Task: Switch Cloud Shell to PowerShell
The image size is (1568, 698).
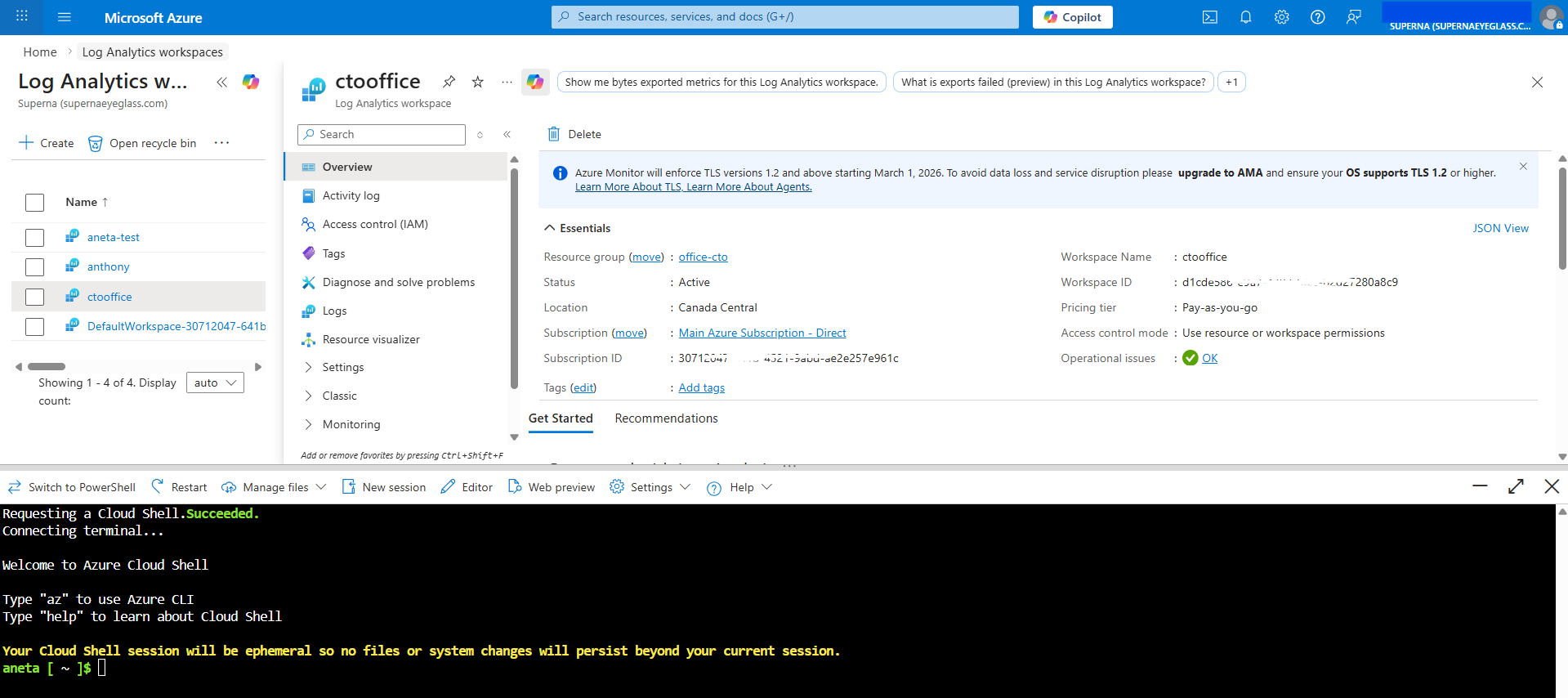Action: 72,487
